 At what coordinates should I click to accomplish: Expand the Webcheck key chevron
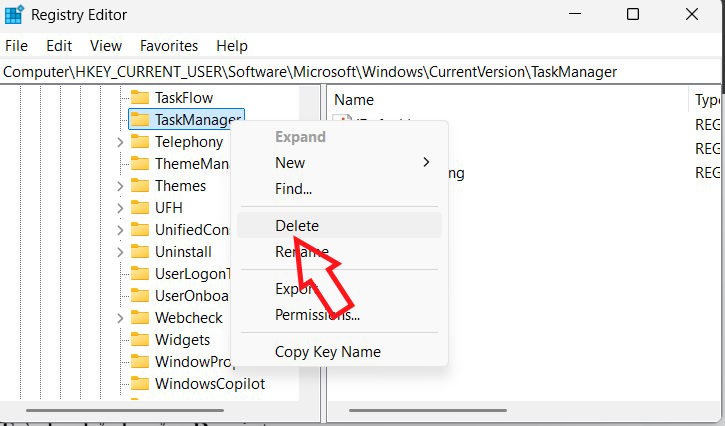coord(120,318)
